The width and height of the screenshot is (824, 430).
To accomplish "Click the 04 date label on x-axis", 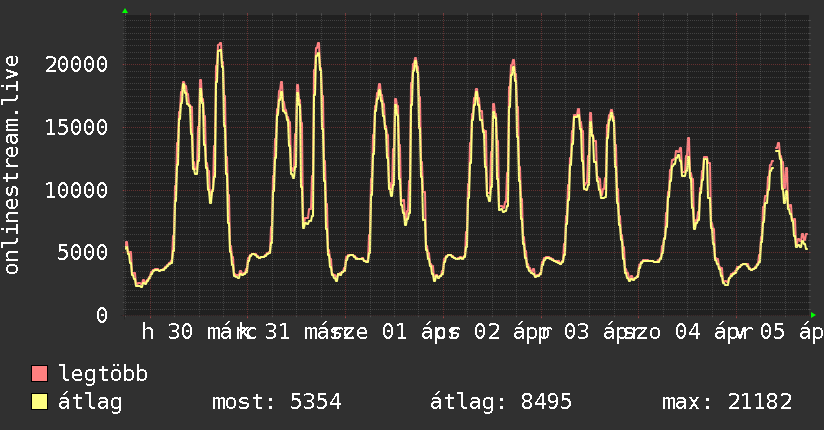I will 687,332.
